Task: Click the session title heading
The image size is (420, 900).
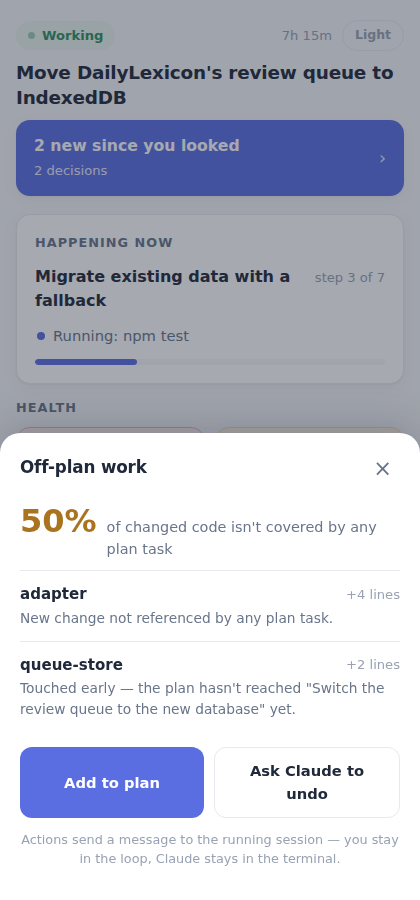Action: pos(205,85)
